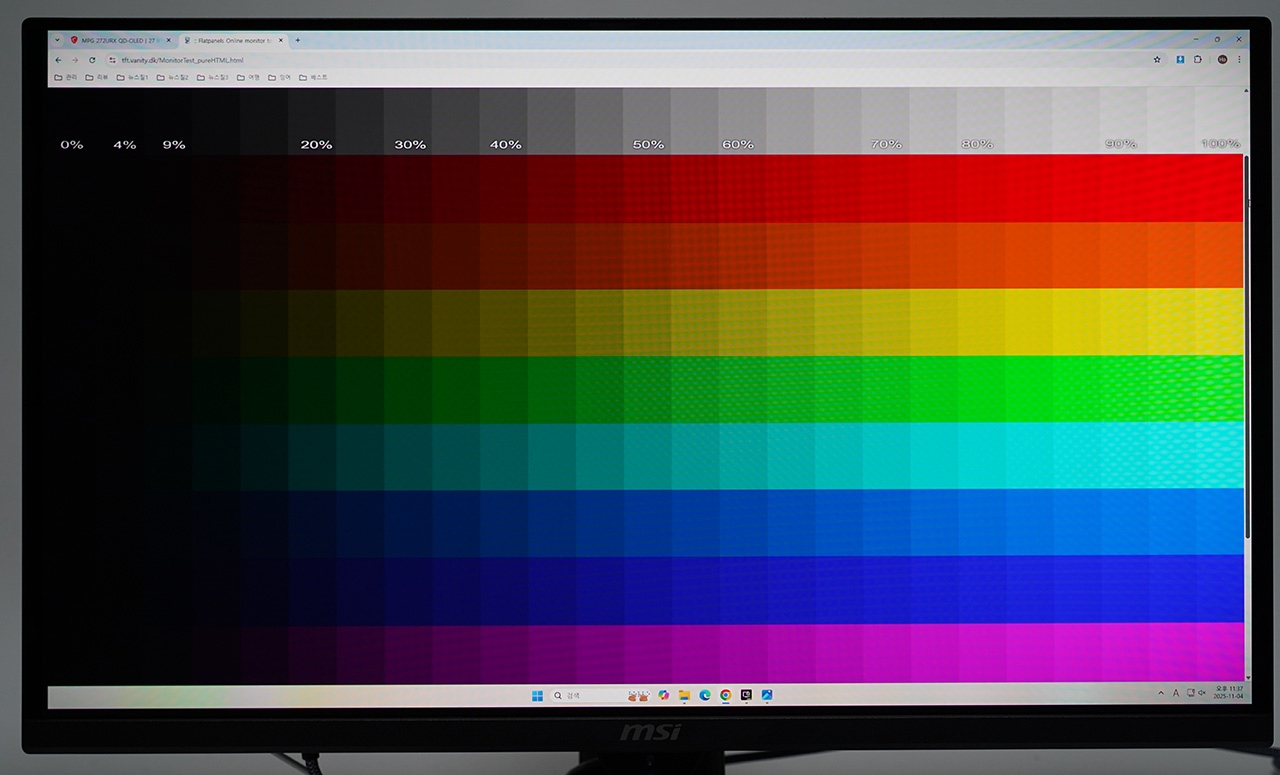Open the Extensions puzzle icon

(x=1198, y=60)
